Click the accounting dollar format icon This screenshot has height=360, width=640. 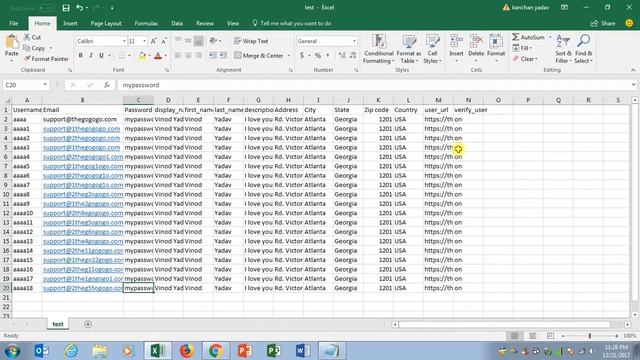pos(302,56)
